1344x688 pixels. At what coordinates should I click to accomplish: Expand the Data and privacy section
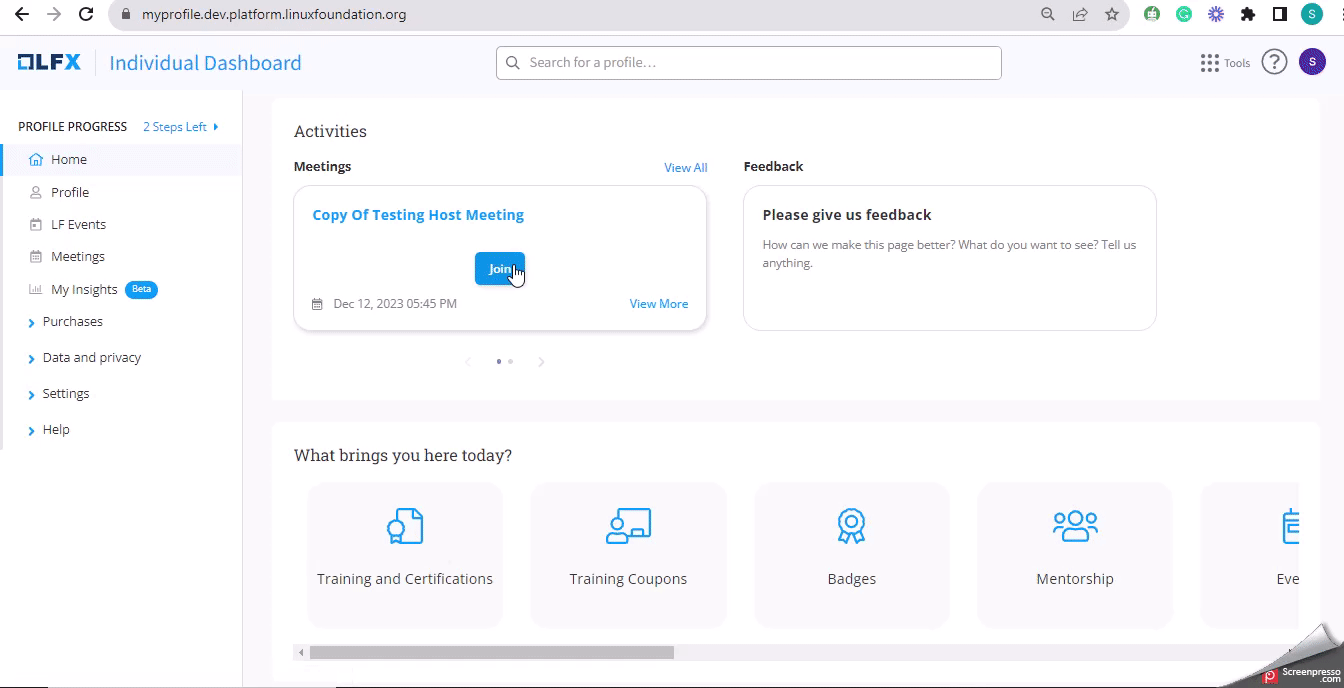(91, 358)
